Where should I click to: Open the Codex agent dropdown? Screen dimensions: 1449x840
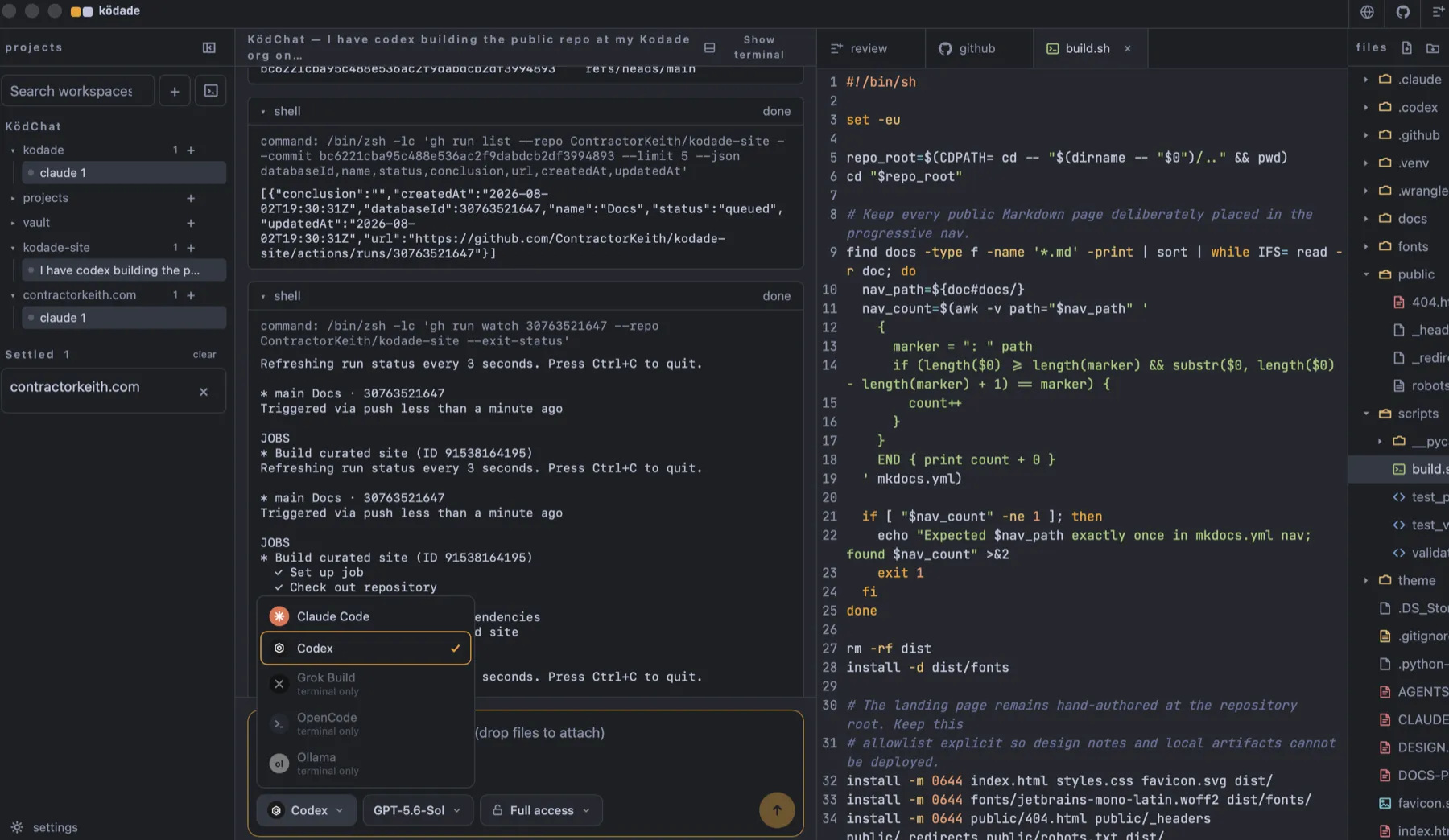(307, 810)
